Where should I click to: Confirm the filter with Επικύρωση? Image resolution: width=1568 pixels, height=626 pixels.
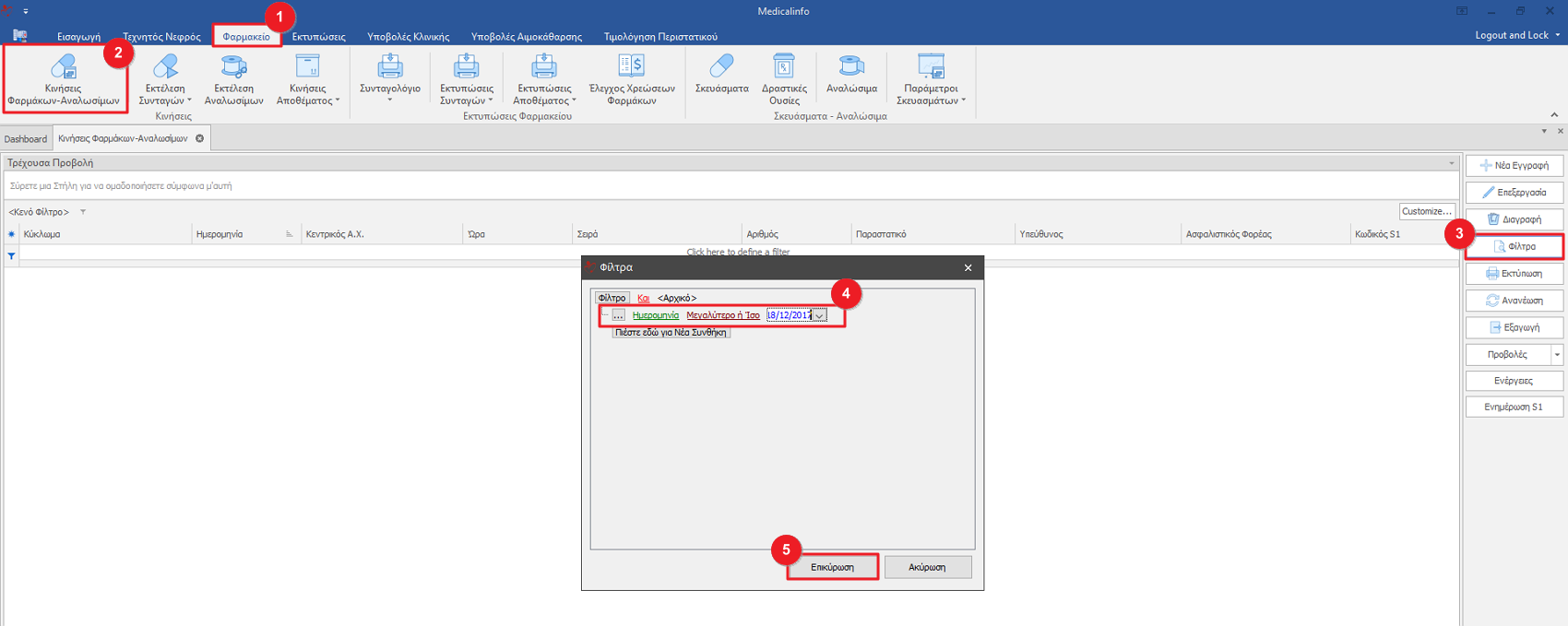[832, 567]
